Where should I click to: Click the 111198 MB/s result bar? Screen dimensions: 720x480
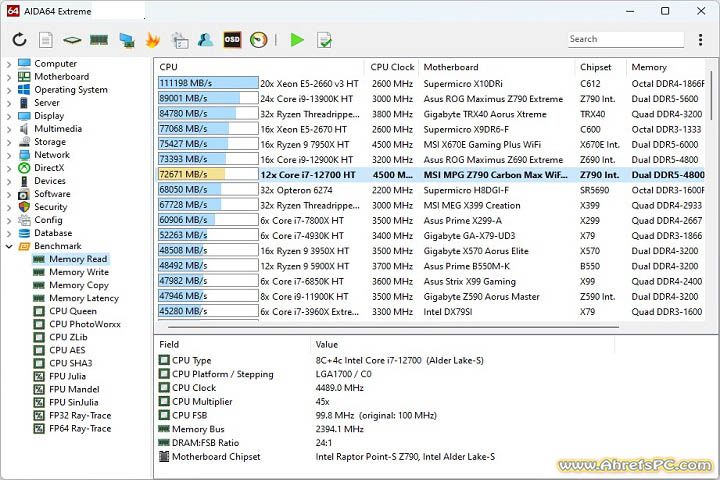click(x=208, y=83)
